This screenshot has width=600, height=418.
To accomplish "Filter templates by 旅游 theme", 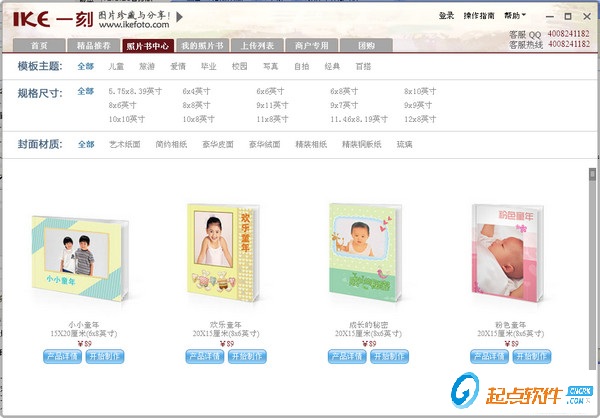I will [147, 67].
